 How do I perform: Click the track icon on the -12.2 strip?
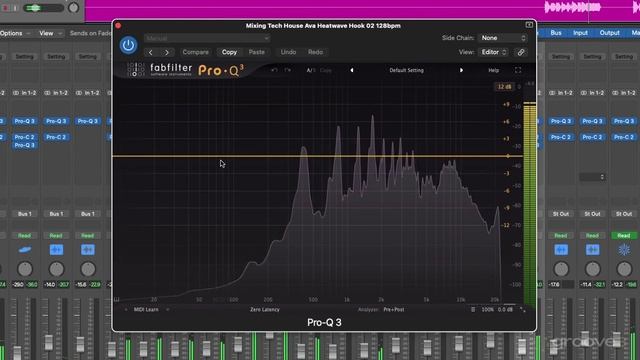(x=624, y=249)
